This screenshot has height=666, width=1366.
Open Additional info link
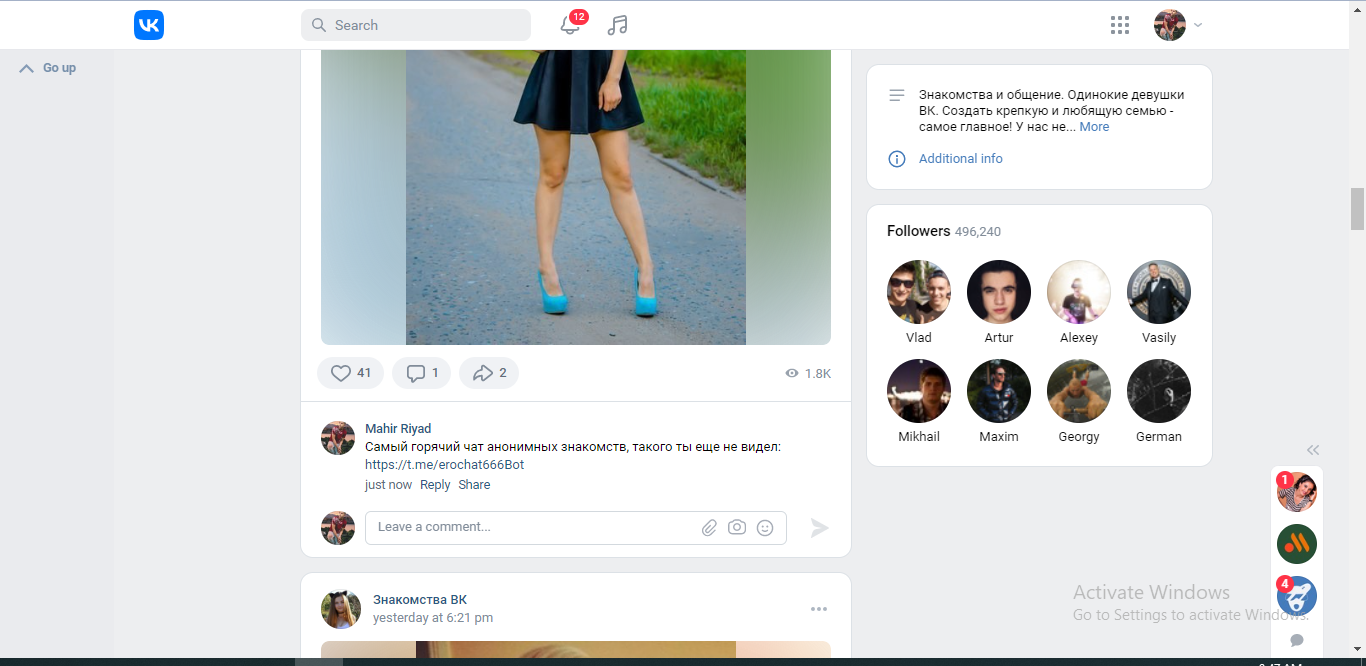[960, 159]
